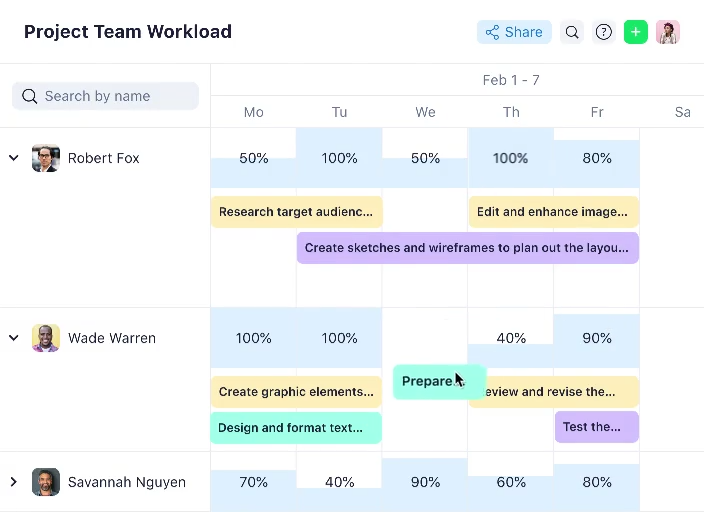Click Savannah Nguyen's profile photo

[46, 482]
